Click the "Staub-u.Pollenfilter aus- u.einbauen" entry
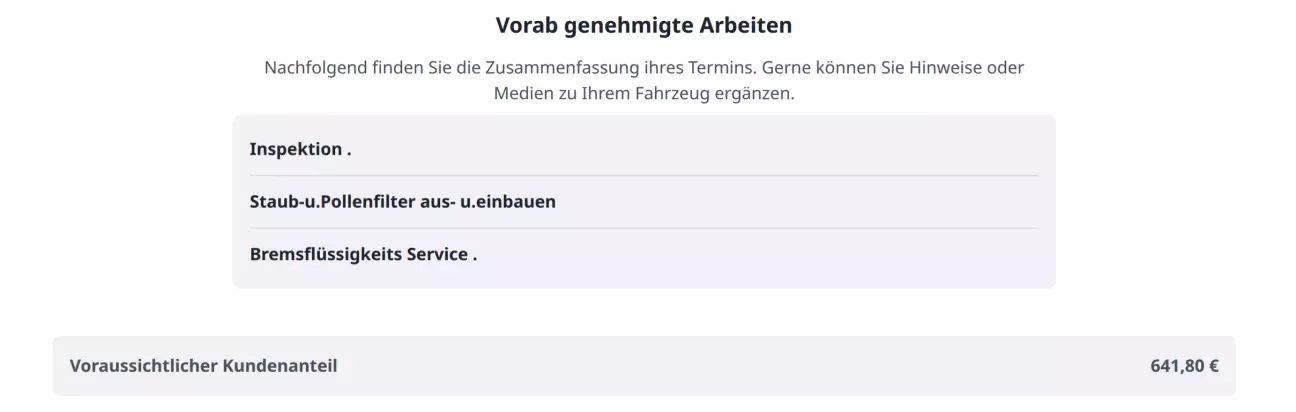 pos(402,202)
